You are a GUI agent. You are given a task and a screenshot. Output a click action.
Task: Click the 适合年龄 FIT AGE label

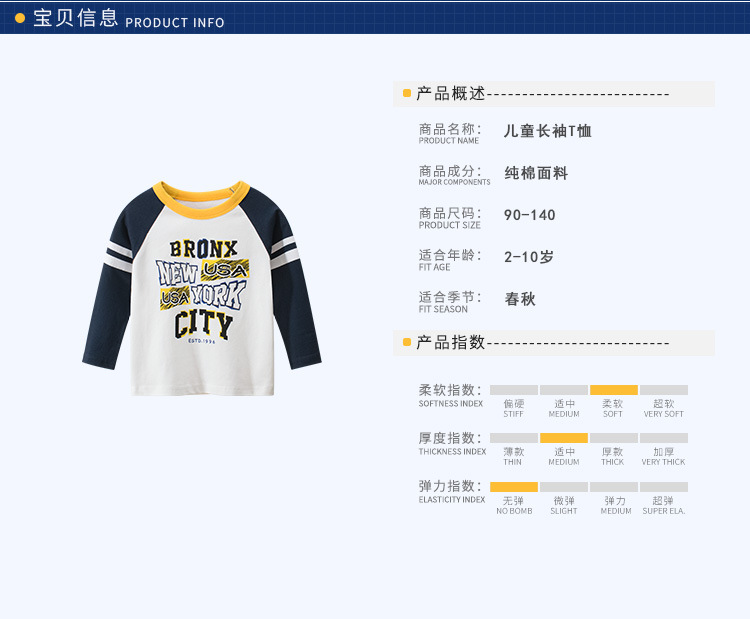tap(450, 260)
